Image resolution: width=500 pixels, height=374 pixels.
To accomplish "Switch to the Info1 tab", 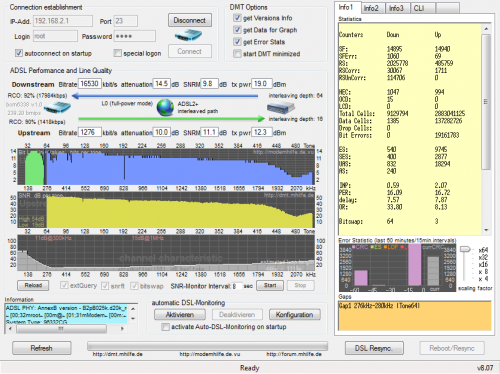I will 347,7.
